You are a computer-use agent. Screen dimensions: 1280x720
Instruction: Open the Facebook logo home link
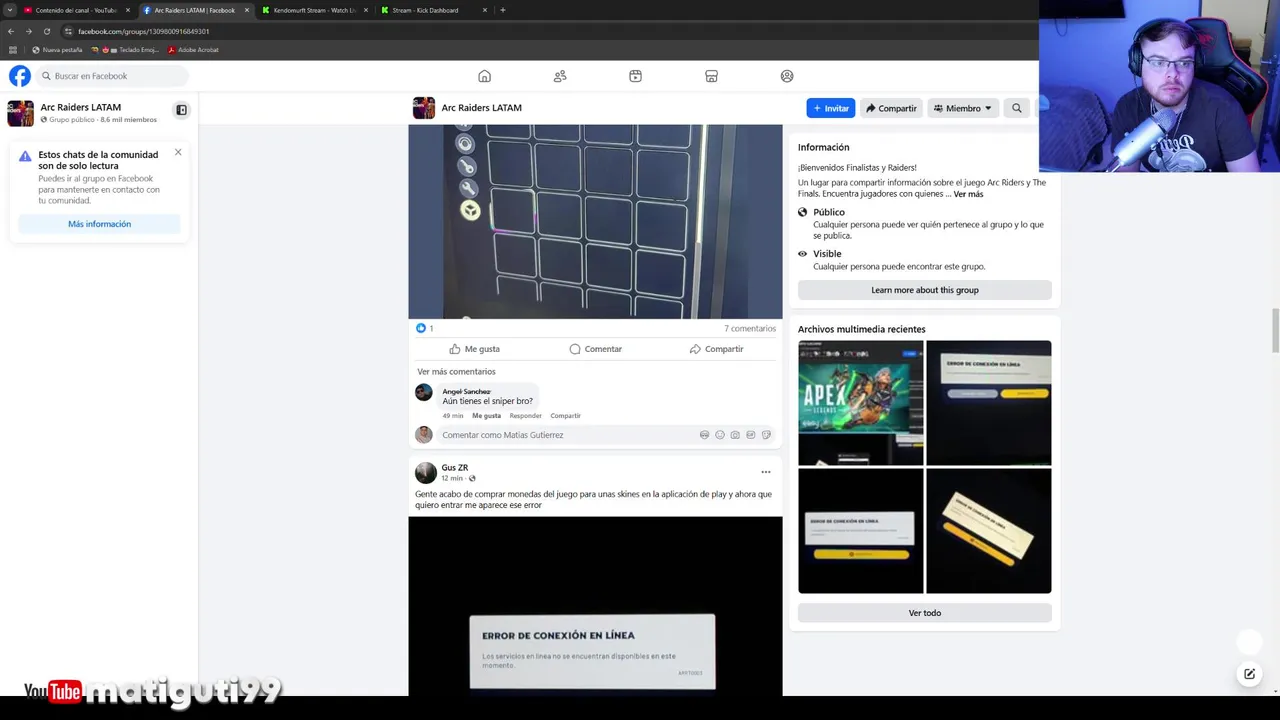click(20, 76)
